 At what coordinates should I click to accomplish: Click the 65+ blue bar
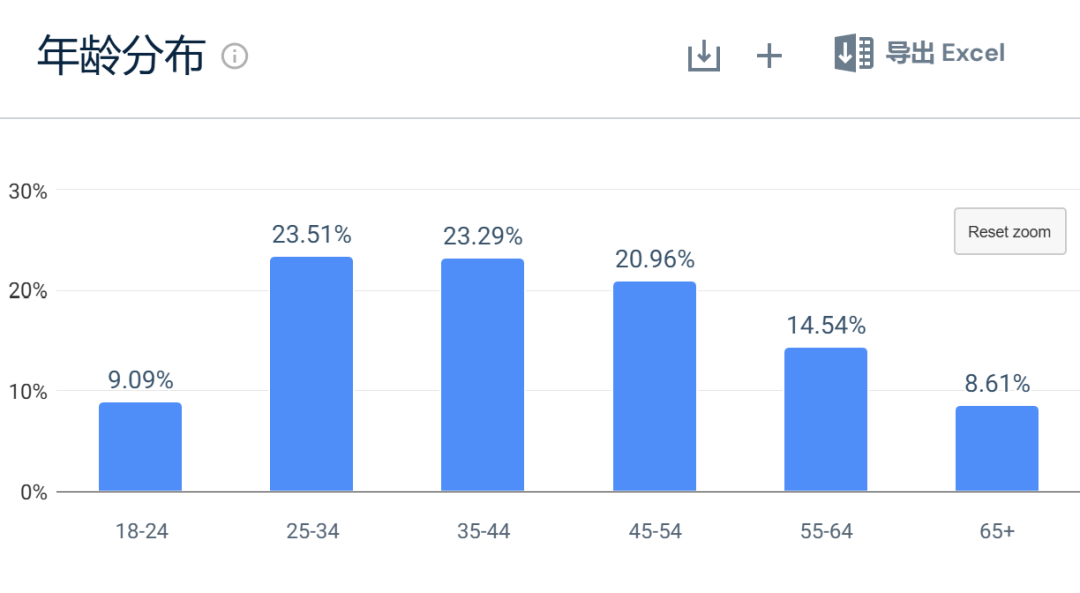(997, 448)
